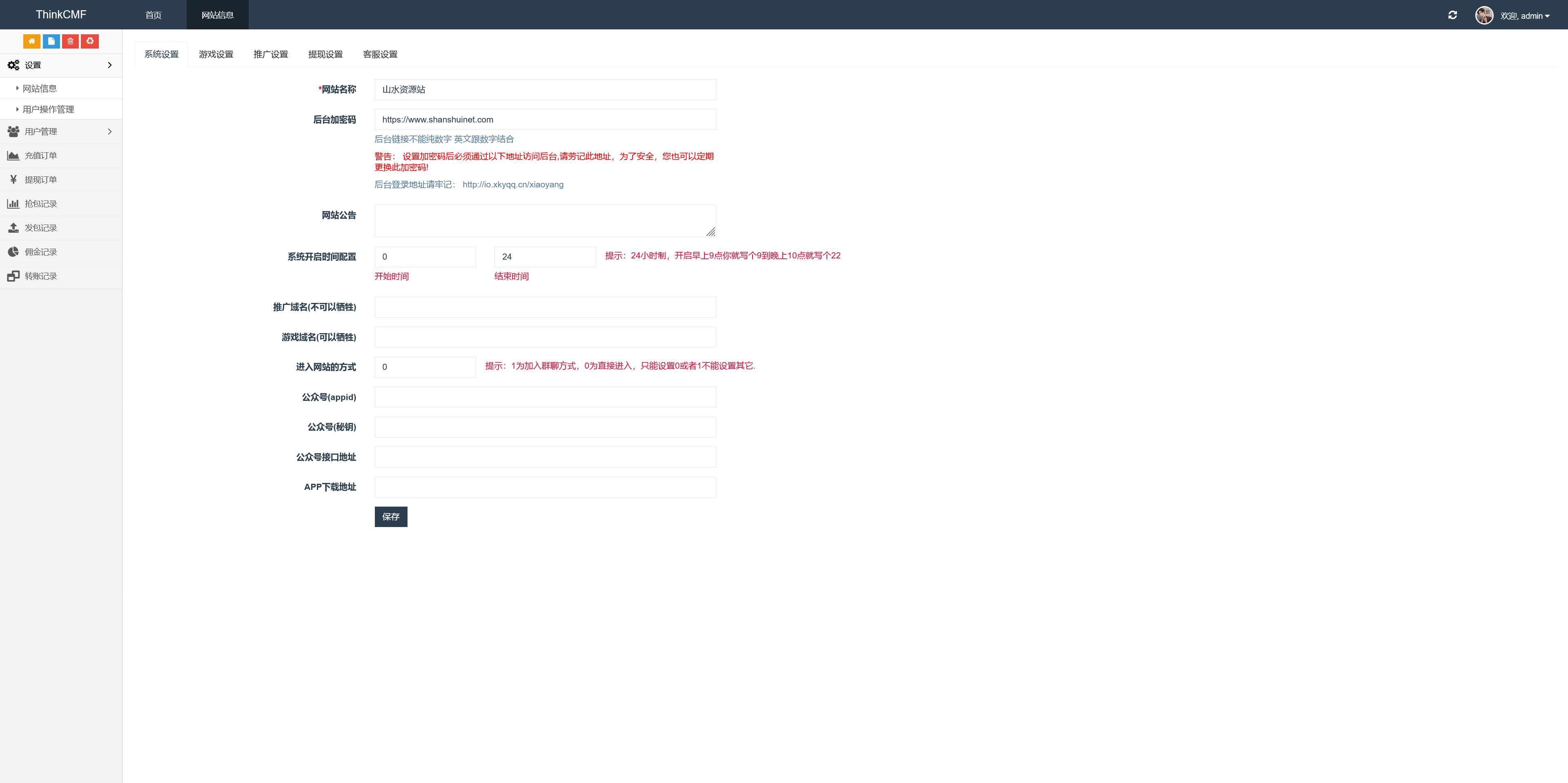
Task: Open 佣金记录 with pie chart icon
Action: click(x=41, y=252)
